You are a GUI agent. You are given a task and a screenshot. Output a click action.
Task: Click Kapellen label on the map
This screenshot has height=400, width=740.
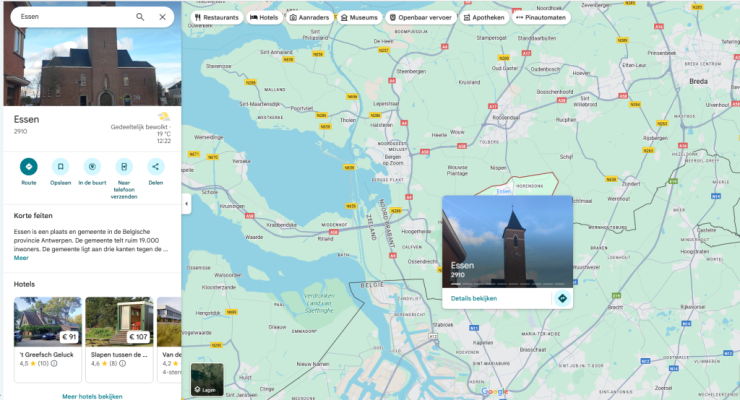(x=483, y=342)
